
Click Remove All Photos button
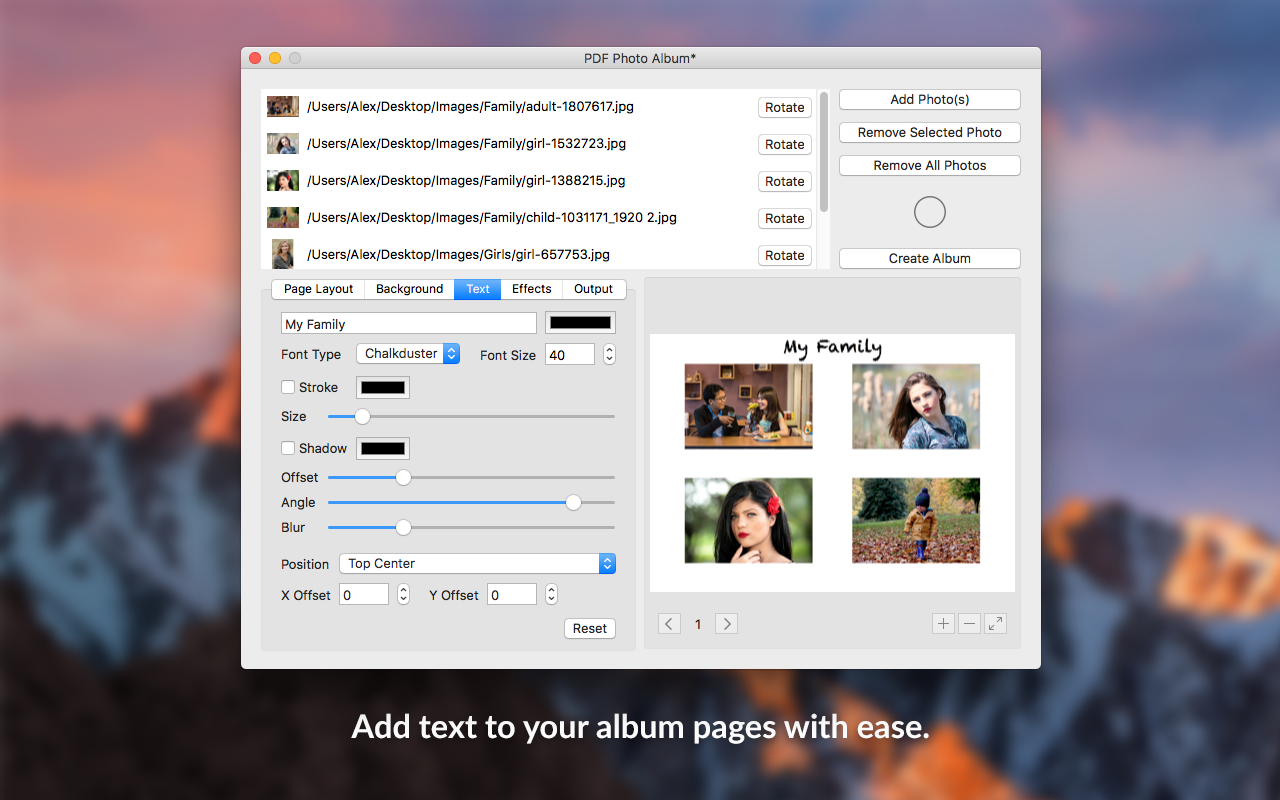(930, 165)
